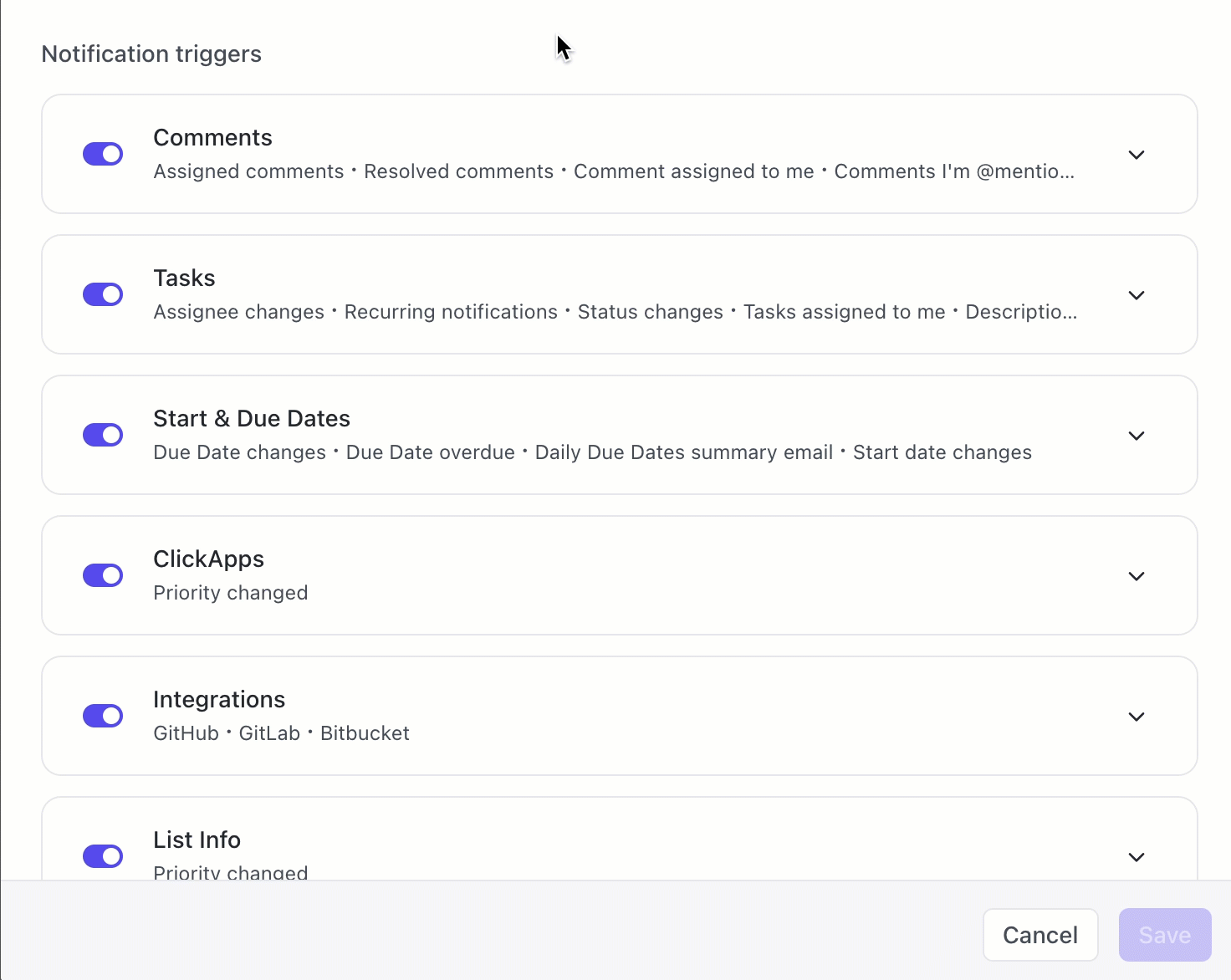Viewport: 1231px width, 980px height.
Task: Click the Integrations GitHub GitLab Bitbucket subtitle
Action: [x=282, y=733]
